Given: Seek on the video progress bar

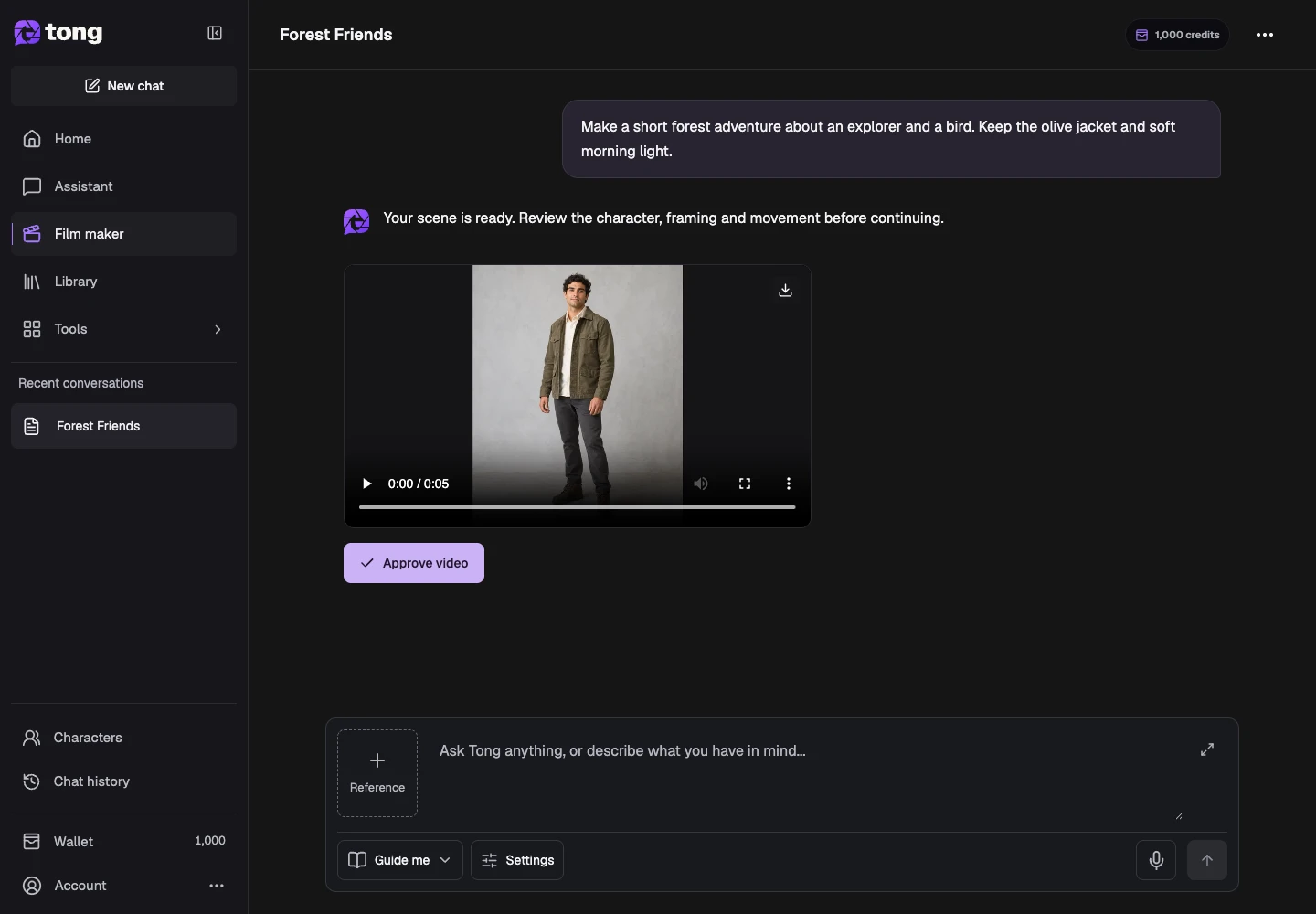Looking at the screenshot, I should point(578,506).
